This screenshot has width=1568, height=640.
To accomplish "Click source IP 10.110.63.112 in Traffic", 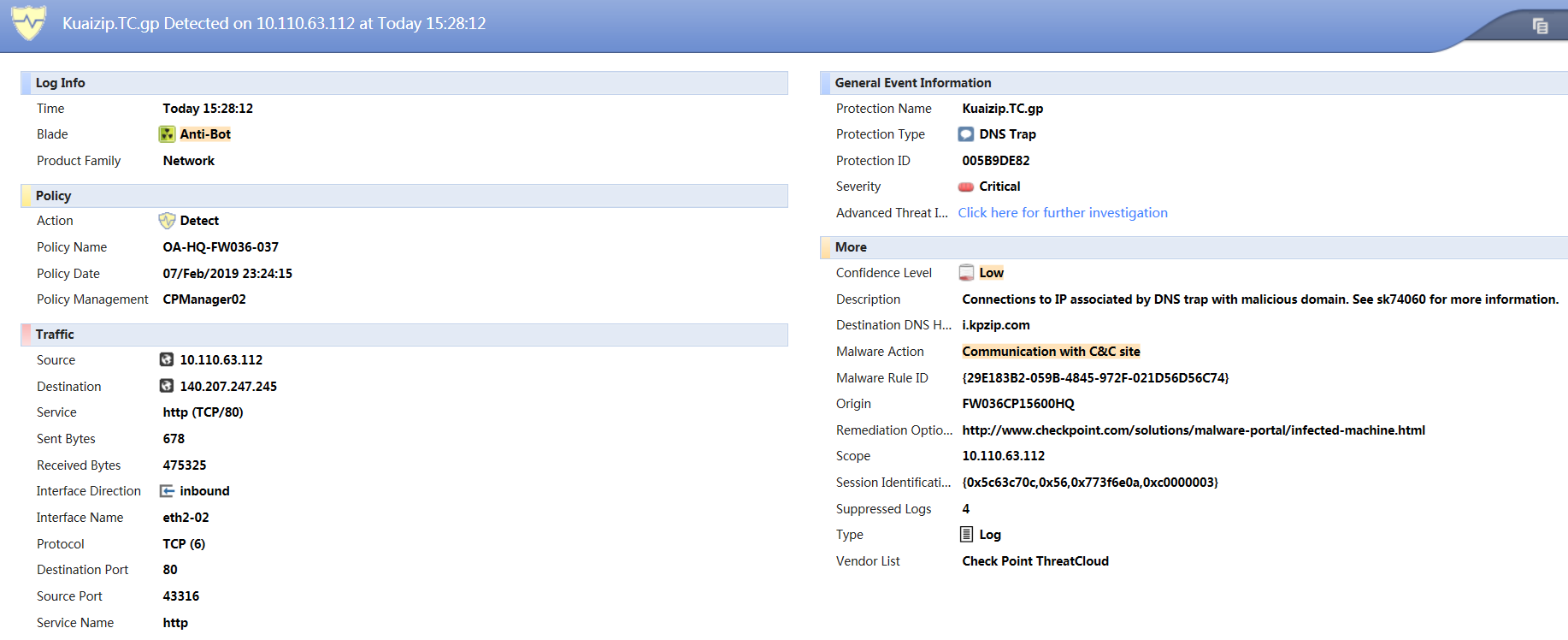I will click(221, 360).
